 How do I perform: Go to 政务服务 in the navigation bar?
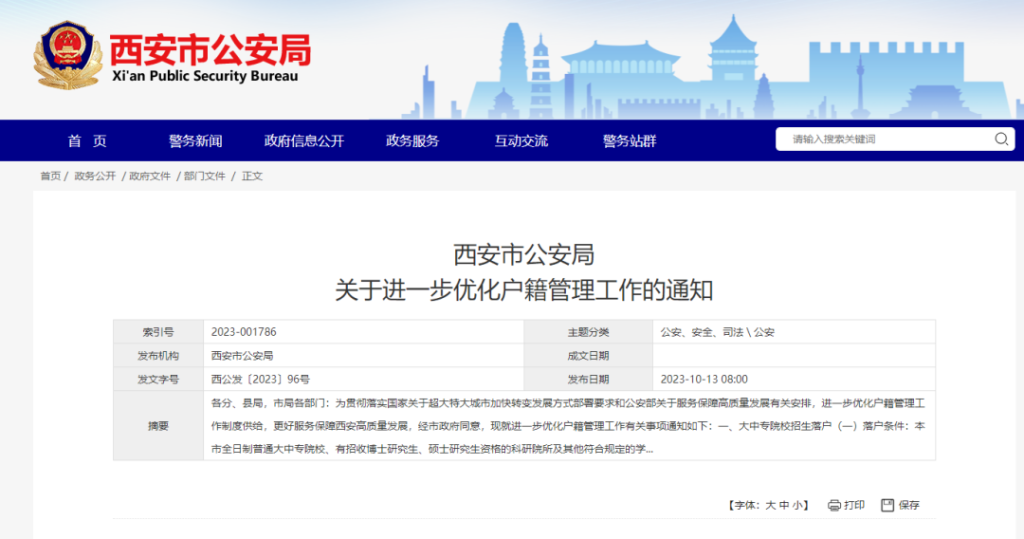tap(412, 141)
